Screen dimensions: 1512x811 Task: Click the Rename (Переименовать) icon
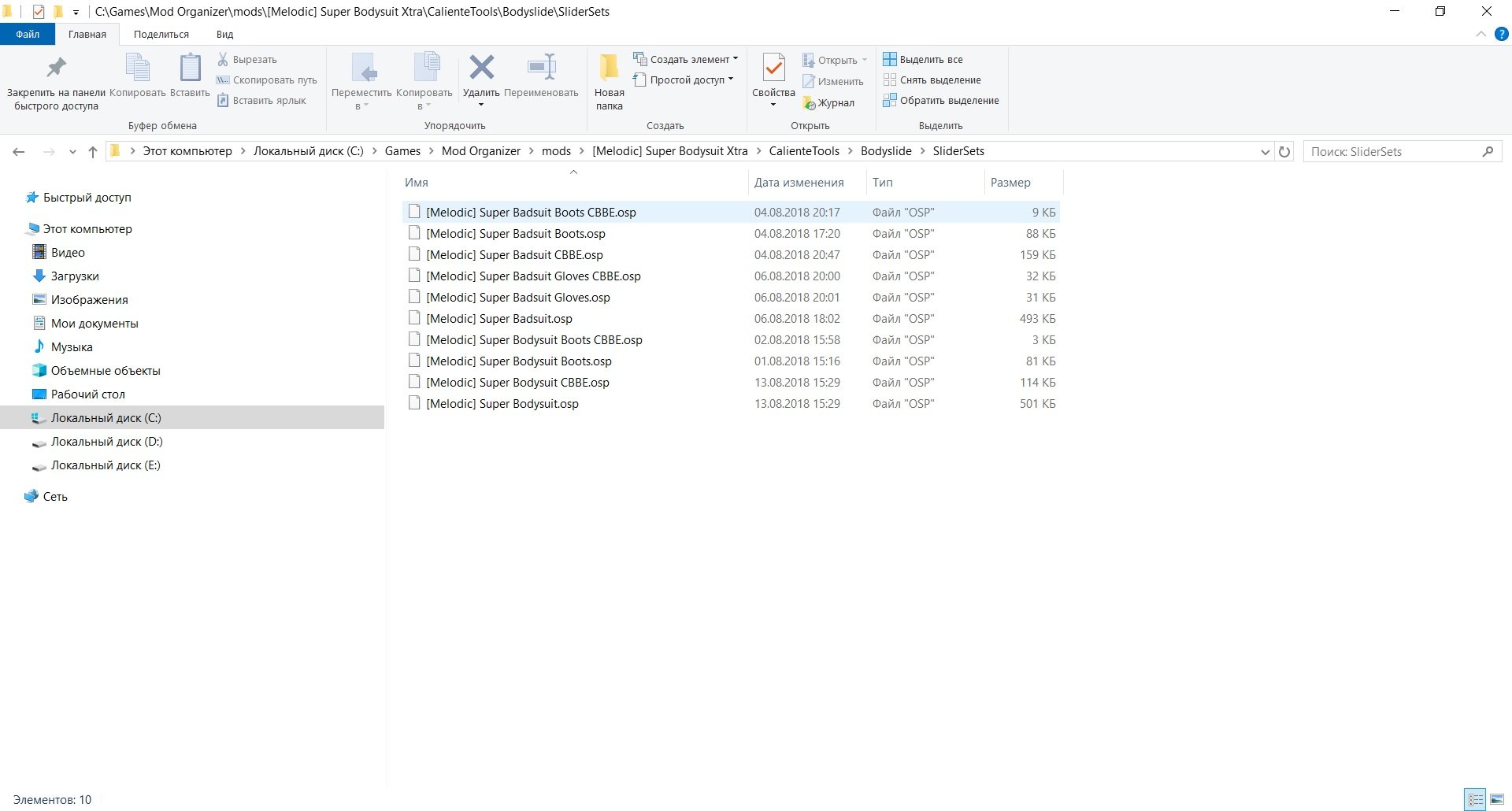[541, 69]
